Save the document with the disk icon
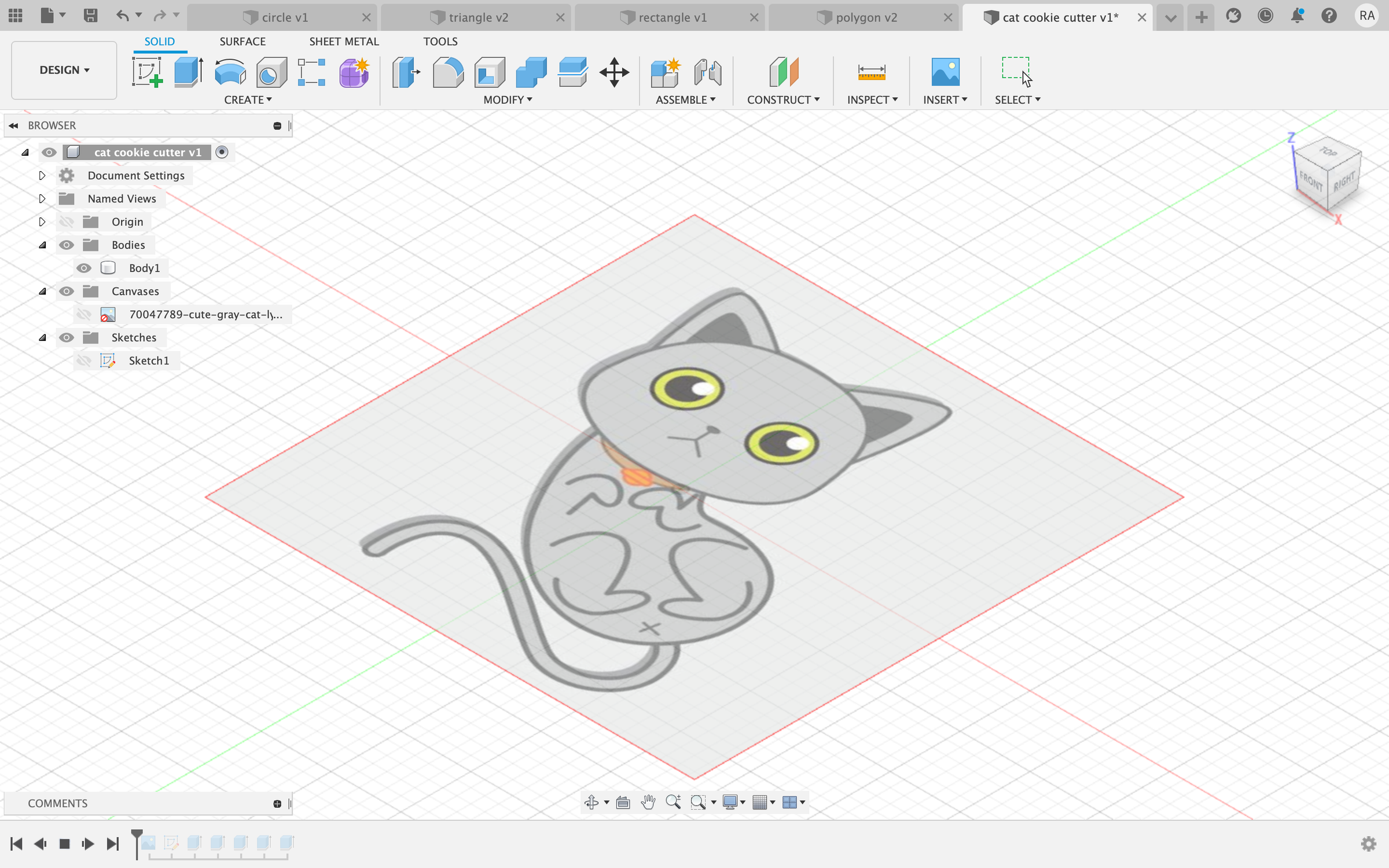This screenshot has width=1389, height=868. [x=90, y=16]
